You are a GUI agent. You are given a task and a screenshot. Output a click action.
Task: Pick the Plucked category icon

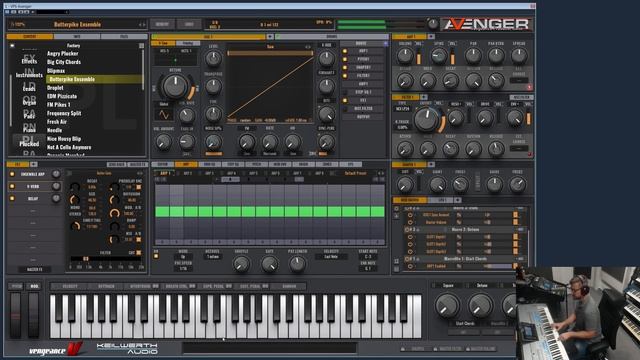(x=29, y=142)
